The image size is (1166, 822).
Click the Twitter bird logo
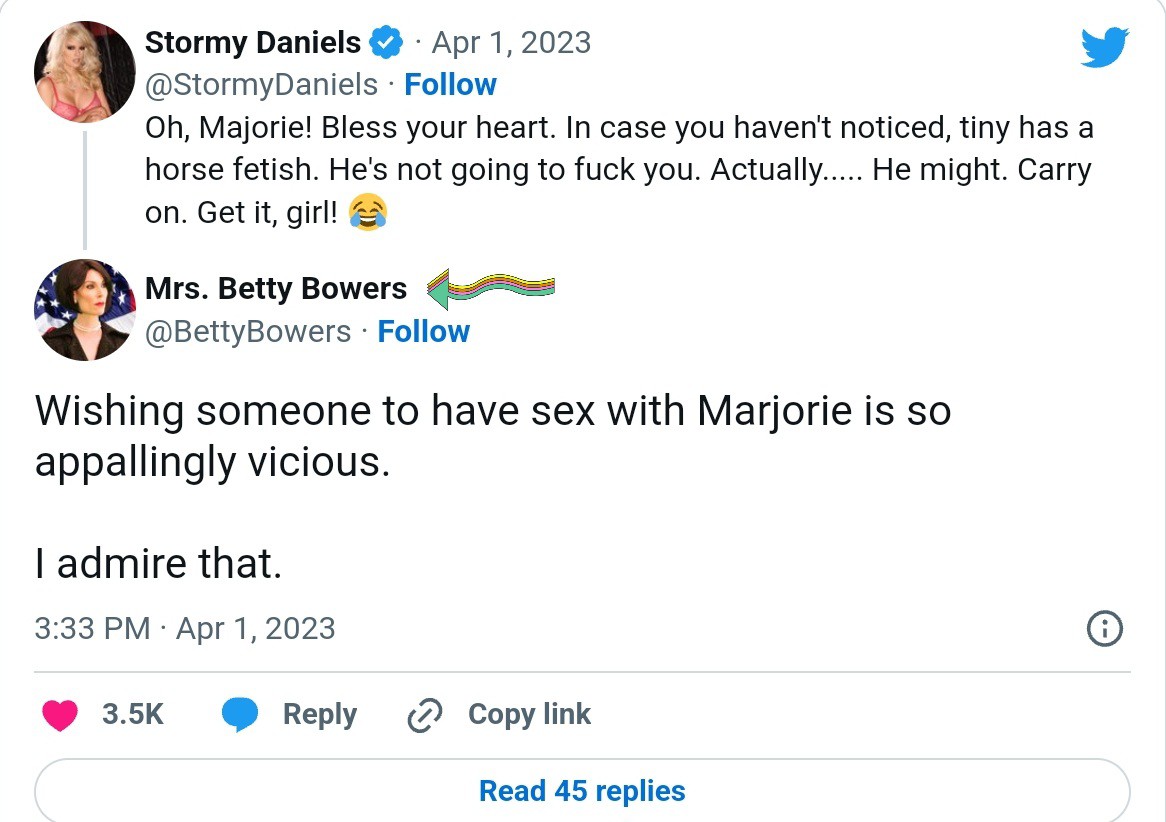coord(1104,47)
